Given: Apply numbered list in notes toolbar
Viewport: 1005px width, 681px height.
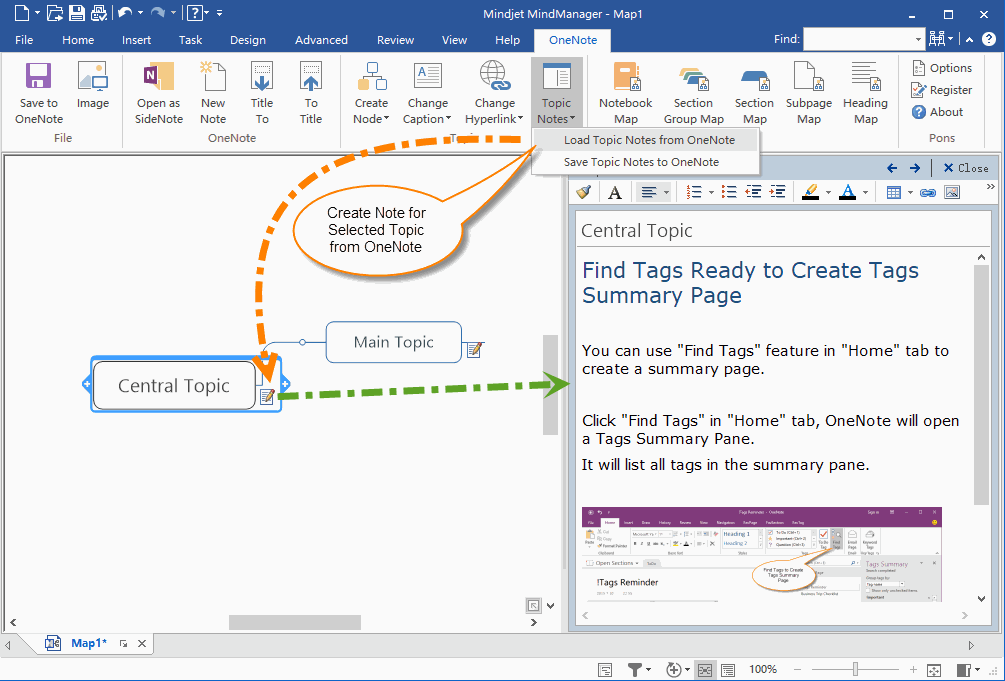Looking at the screenshot, I should click(x=694, y=192).
